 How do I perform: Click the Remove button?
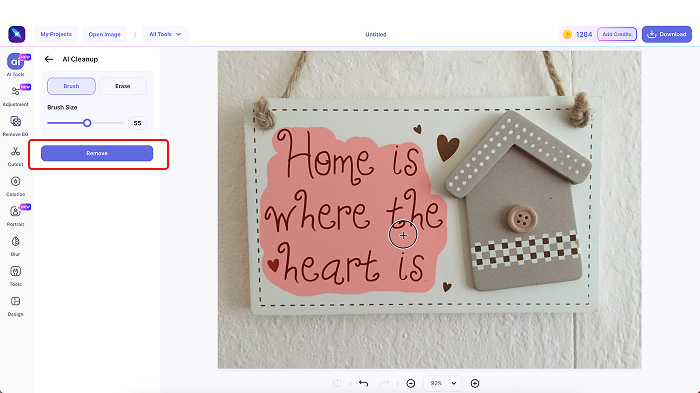point(97,153)
